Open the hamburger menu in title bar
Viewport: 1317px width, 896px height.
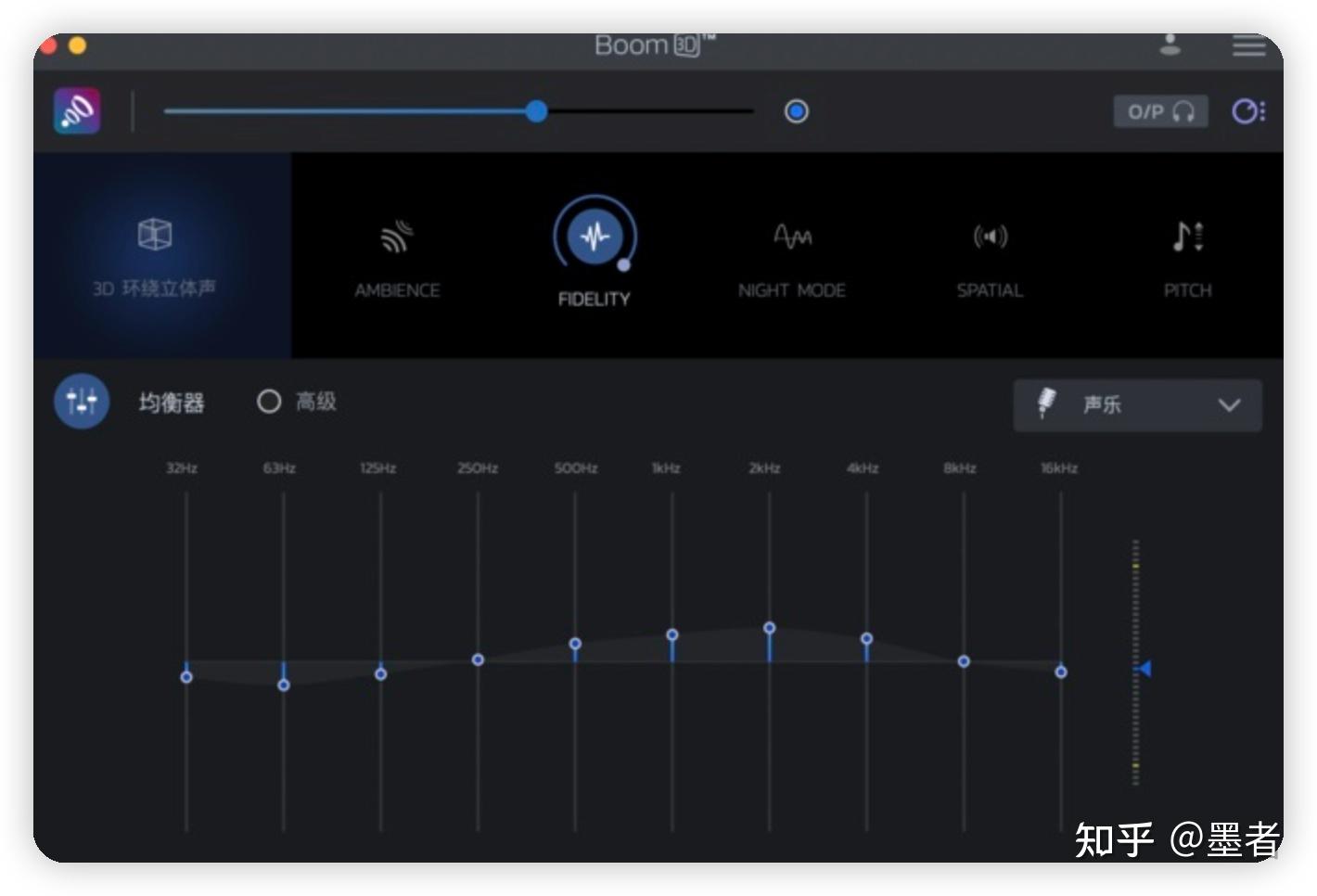(1248, 45)
